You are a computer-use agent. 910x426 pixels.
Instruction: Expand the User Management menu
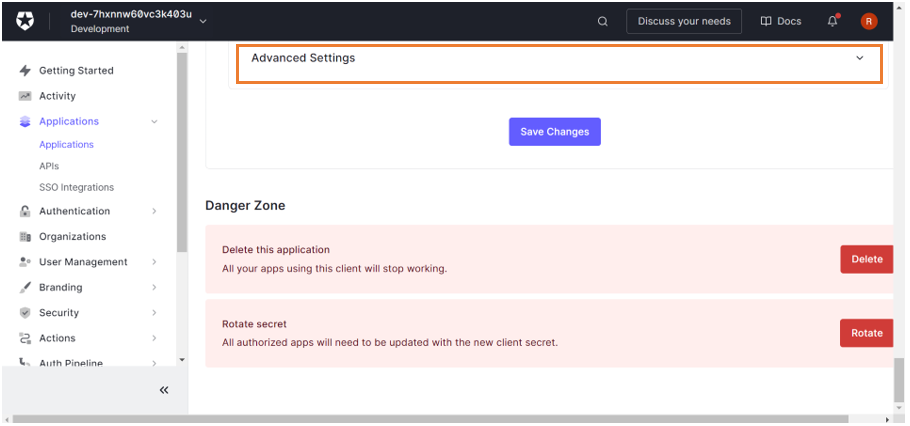pyautogui.click(x=154, y=262)
